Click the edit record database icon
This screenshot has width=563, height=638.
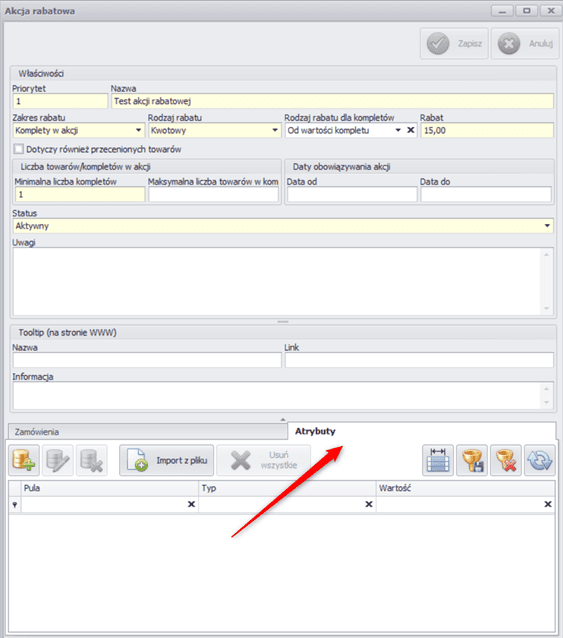tap(58, 460)
